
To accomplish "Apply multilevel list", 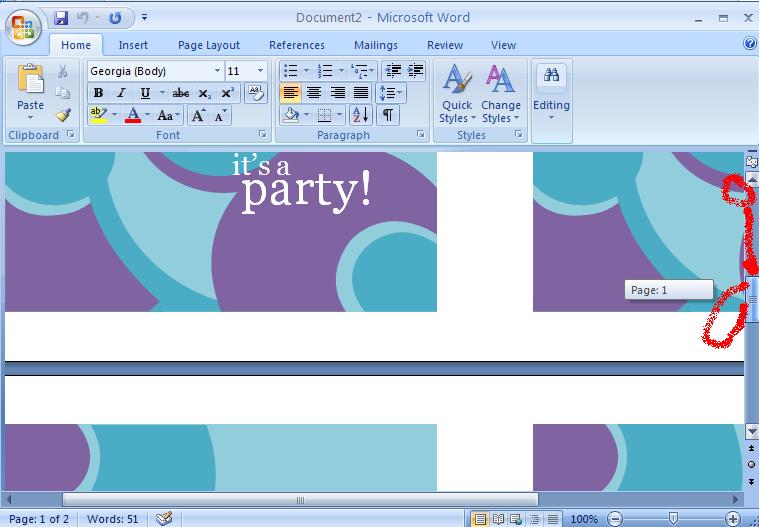I will [362, 71].
